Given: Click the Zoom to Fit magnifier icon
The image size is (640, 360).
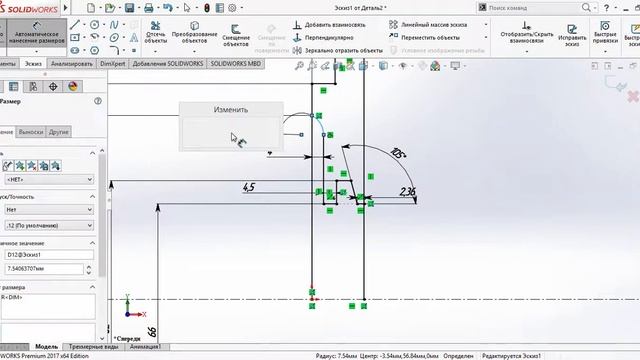Looking at the screenshot, I should click(299, 66).
